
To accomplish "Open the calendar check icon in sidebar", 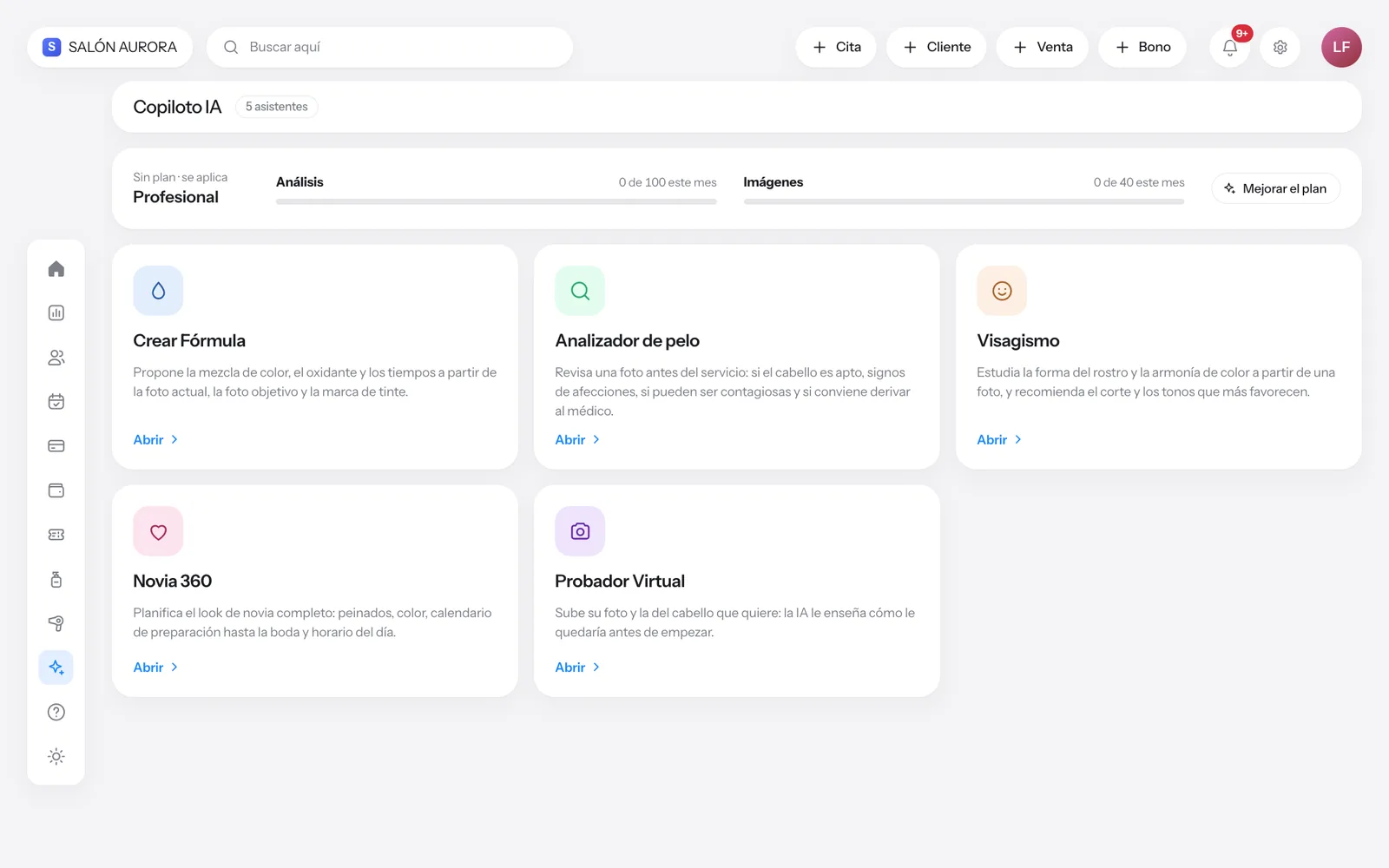I will point(56,402).
